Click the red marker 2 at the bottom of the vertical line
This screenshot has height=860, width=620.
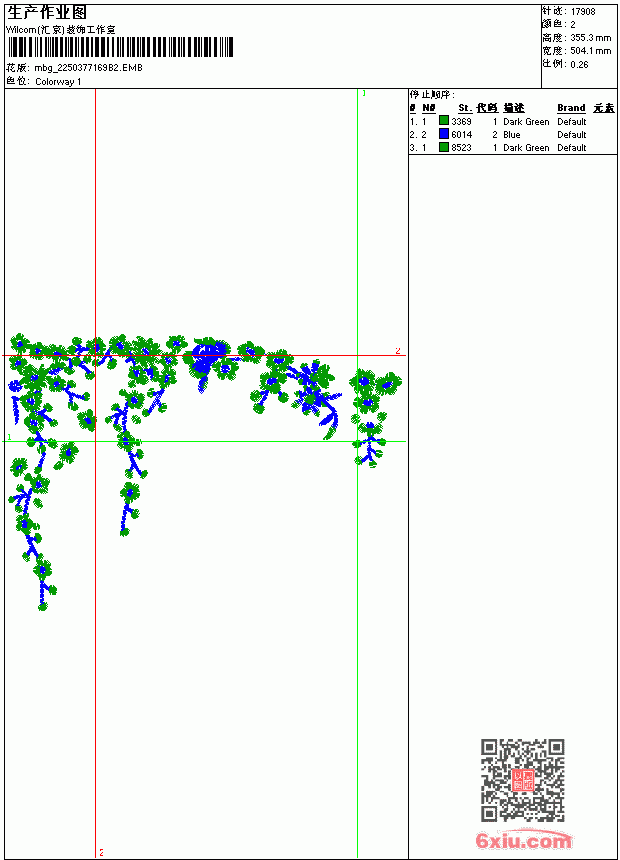click(102, 852)
